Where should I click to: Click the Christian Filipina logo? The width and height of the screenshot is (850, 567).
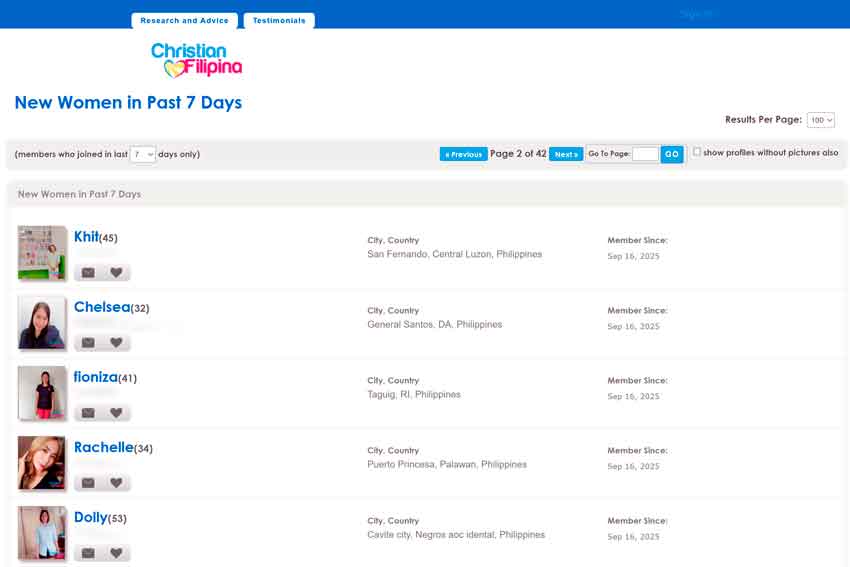(x=196, y=60)
